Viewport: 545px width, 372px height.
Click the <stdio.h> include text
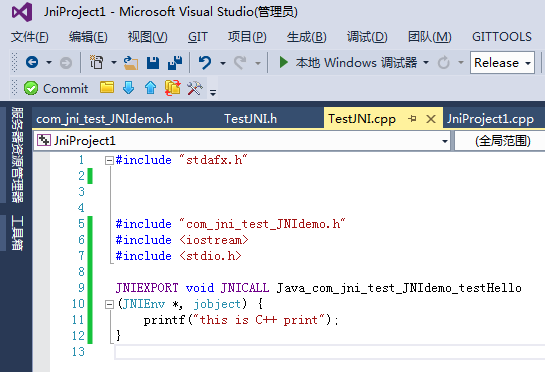click(210, 256)
